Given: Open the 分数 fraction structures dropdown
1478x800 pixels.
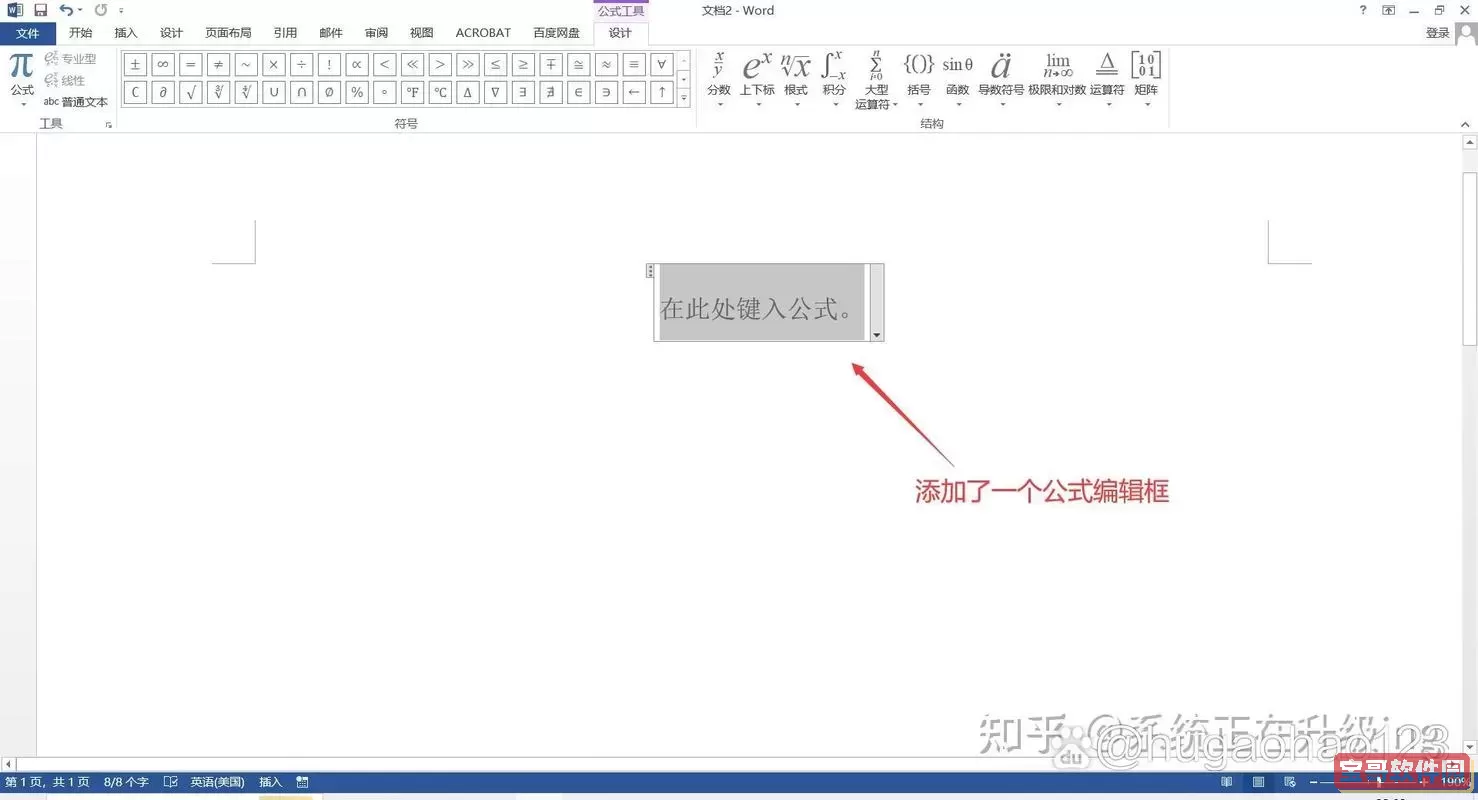Looking at the screenshot, I should click(719, 80).
